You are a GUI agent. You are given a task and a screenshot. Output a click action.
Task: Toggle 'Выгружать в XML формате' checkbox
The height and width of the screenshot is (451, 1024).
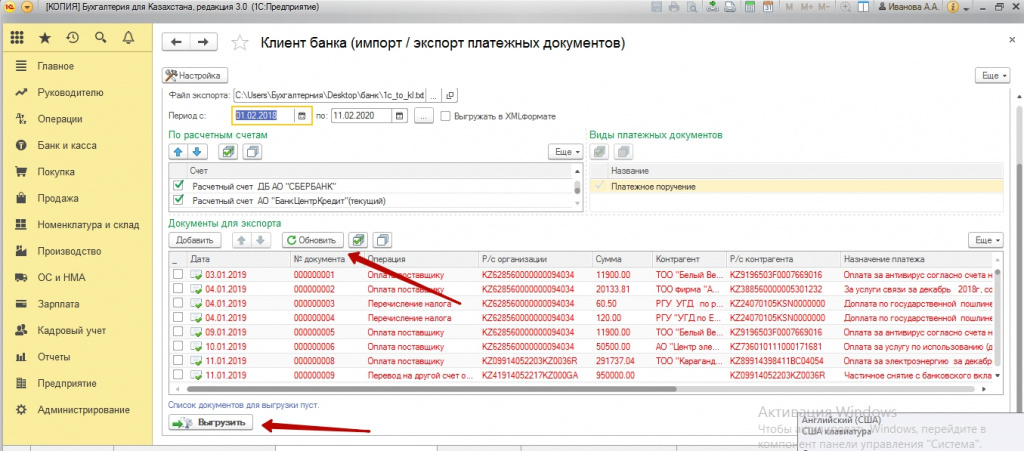point(446,116)
